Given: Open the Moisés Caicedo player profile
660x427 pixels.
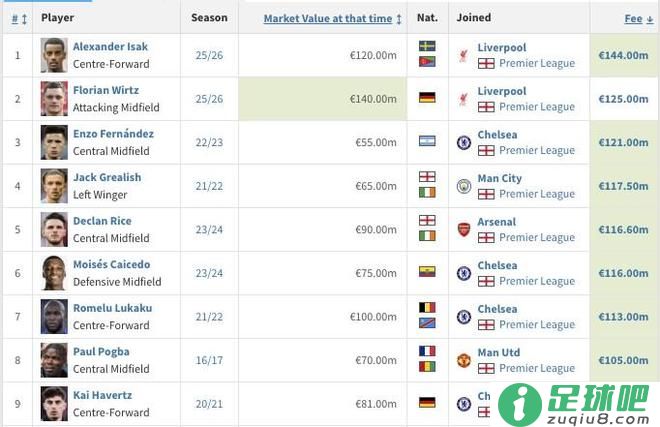Looking at the screenshot, I should [x=112, y=265].
